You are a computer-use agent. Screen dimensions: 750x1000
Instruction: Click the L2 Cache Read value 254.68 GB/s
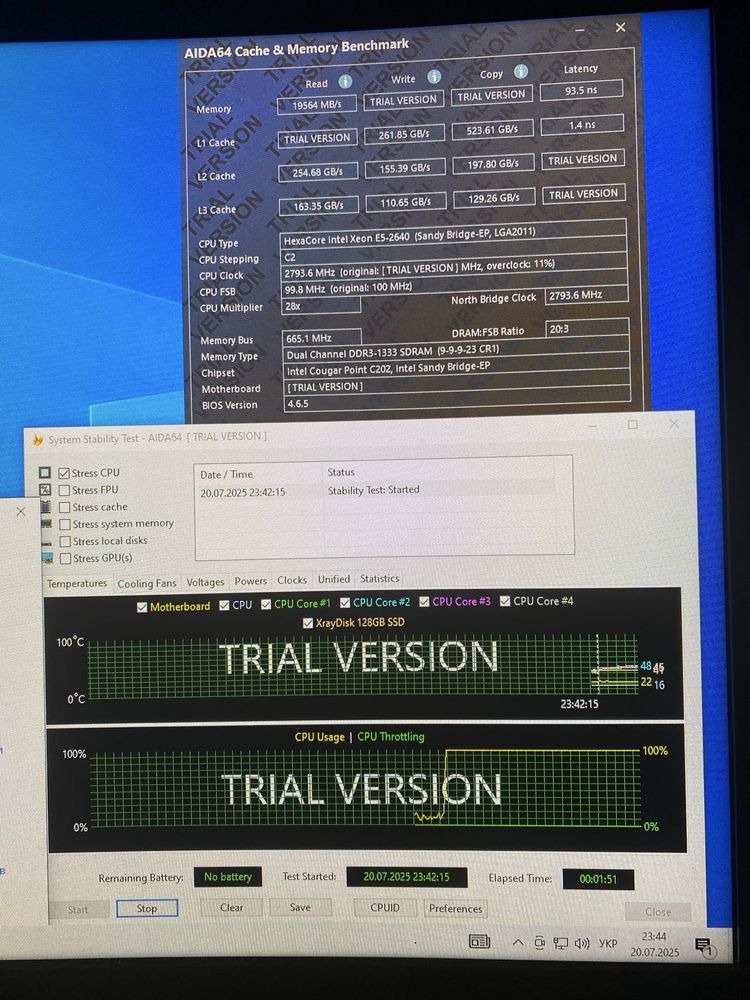pyautogui.click(x=318, y=172)
